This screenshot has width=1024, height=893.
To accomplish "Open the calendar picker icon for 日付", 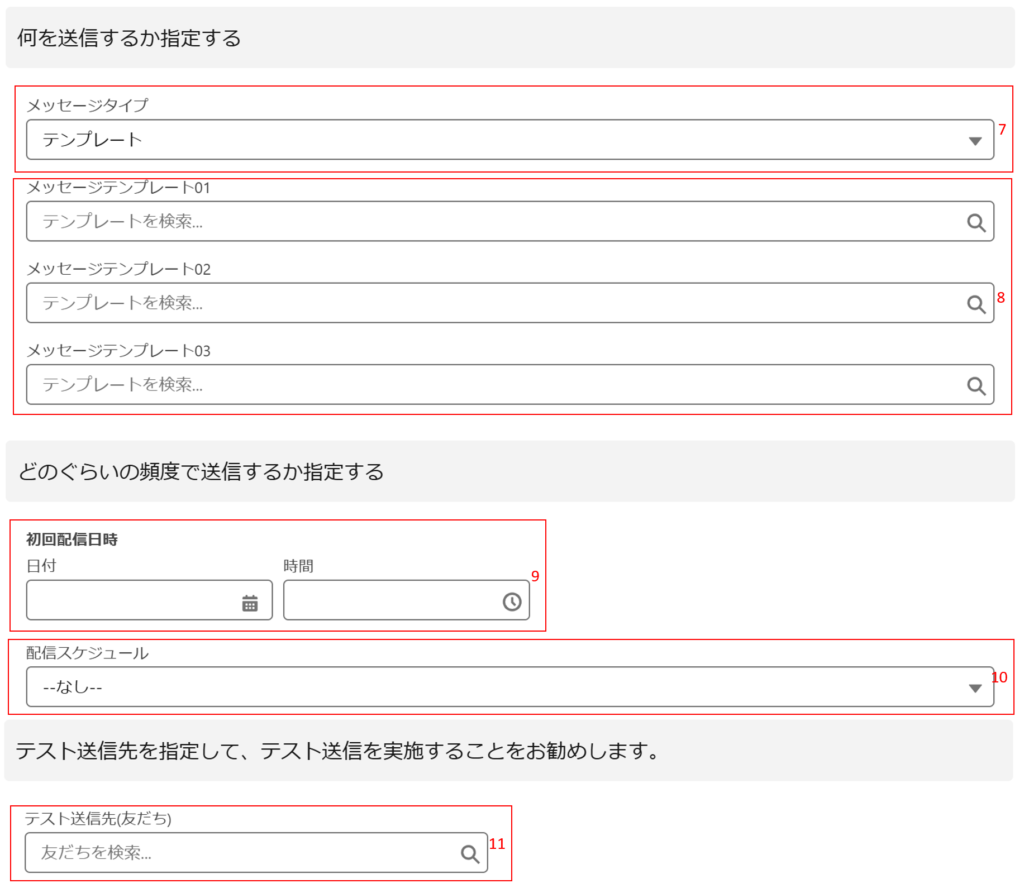I will pos(250,602).
